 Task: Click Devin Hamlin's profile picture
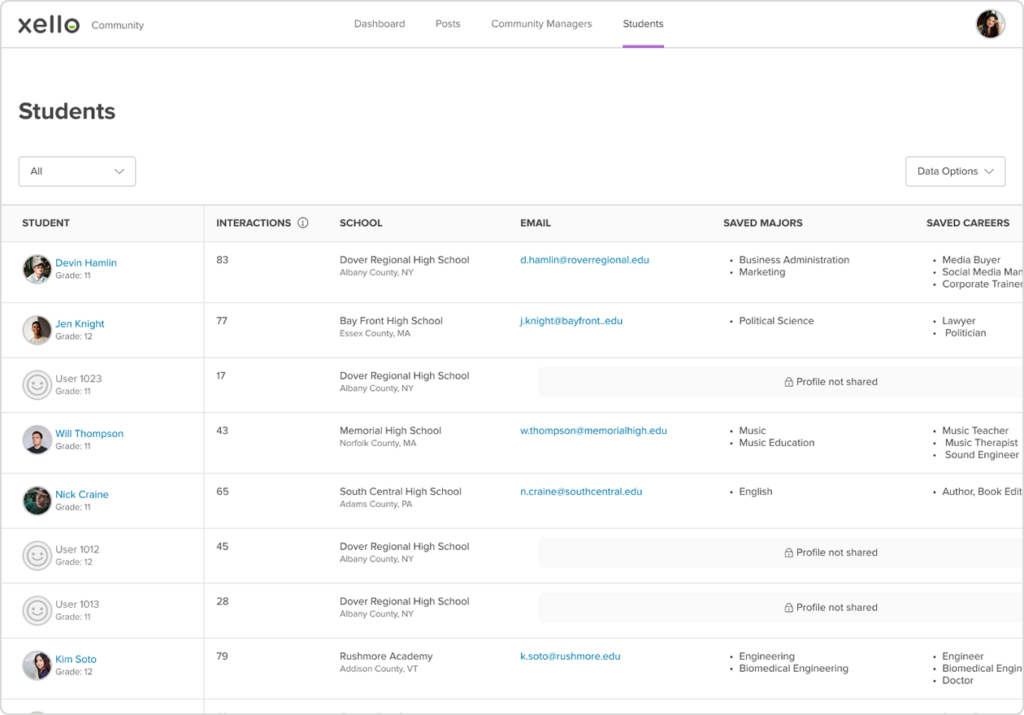(37, 267)
